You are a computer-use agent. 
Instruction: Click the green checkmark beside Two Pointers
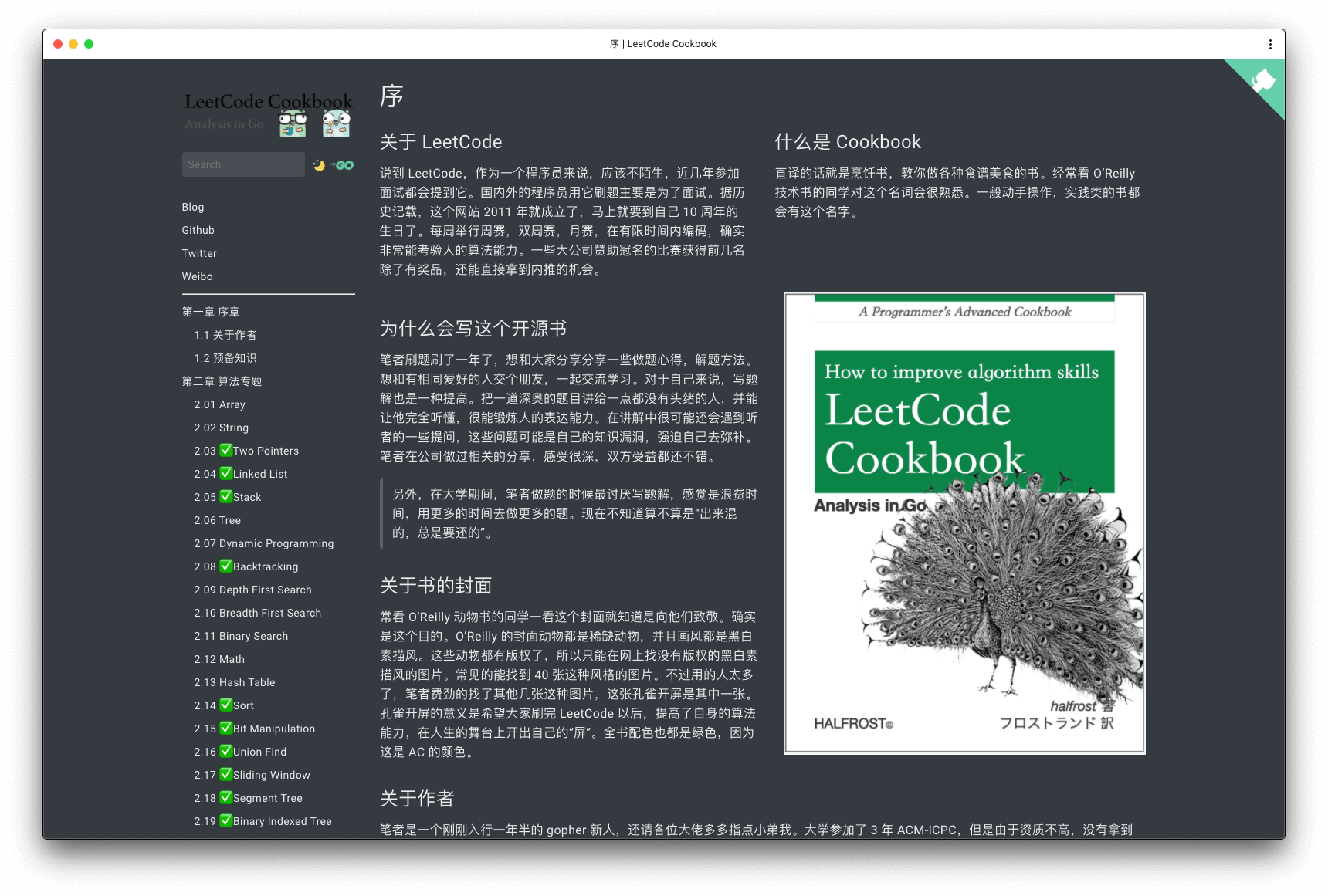pos(226,450)
